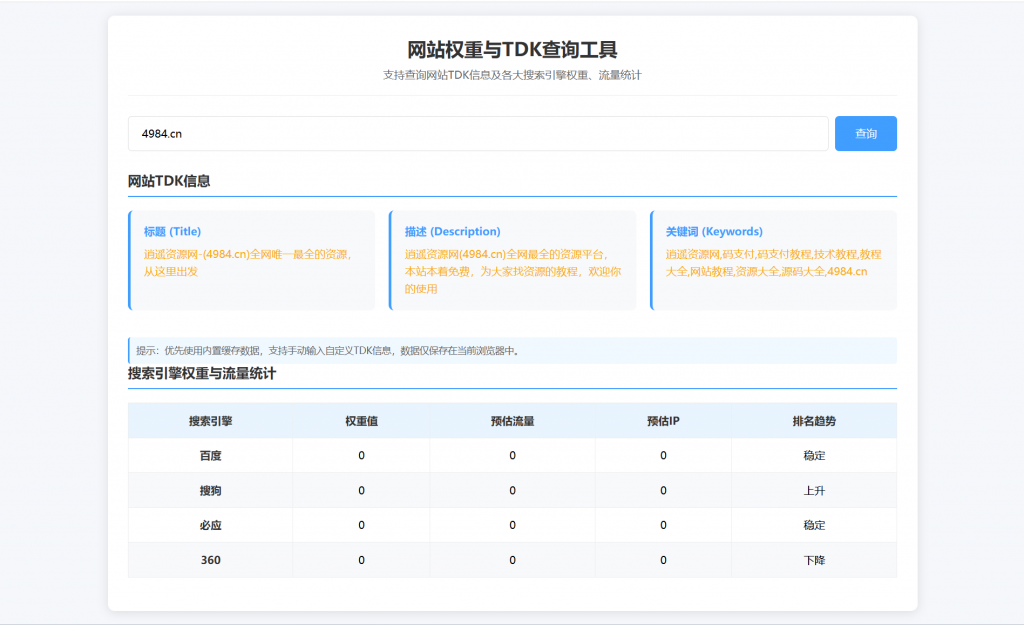
Task: Select the 标题 (Title) info card
Action: point(252,259)
